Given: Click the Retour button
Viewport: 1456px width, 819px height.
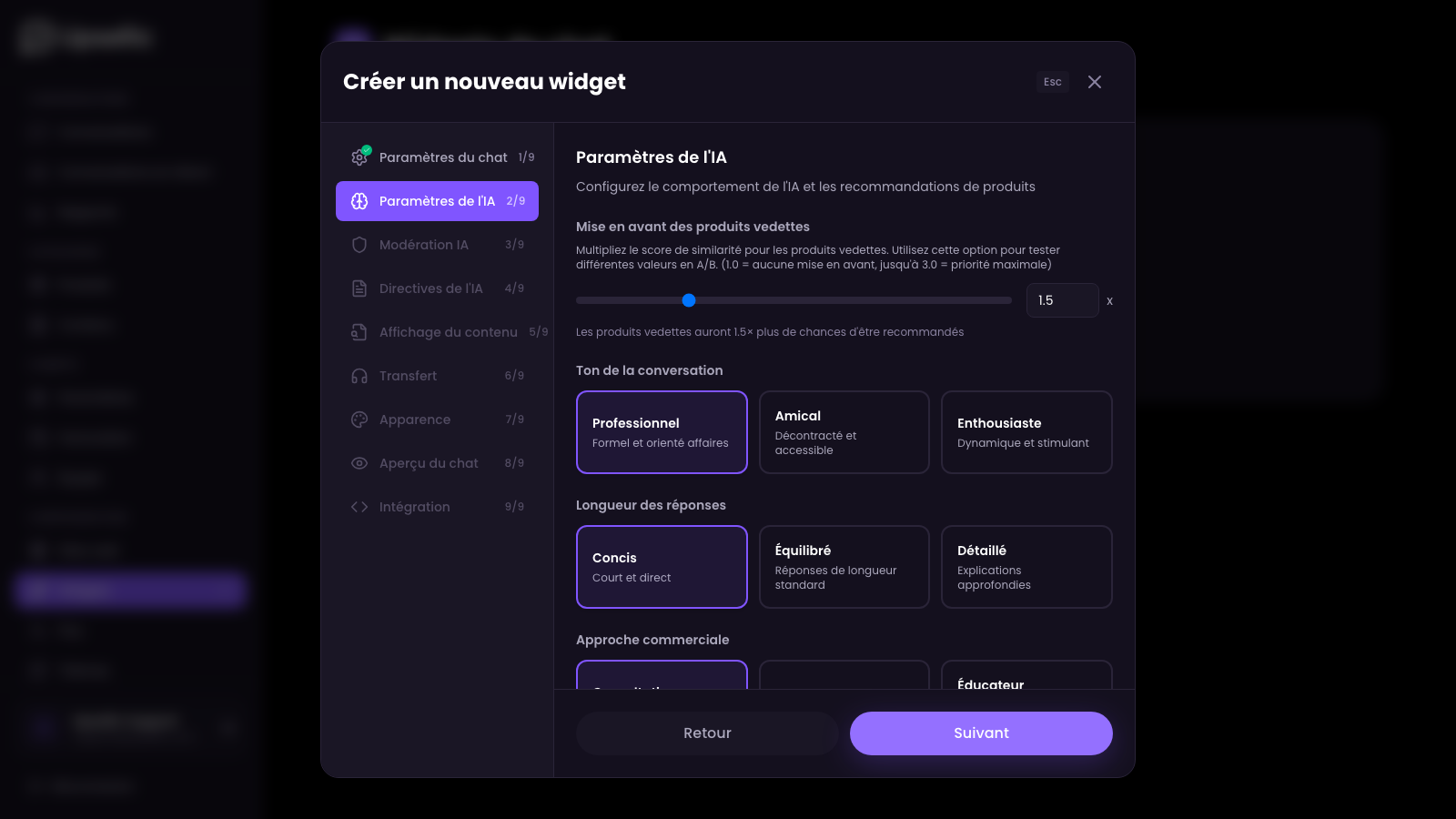Looking at the screenshot, I should tap(707, 733).
